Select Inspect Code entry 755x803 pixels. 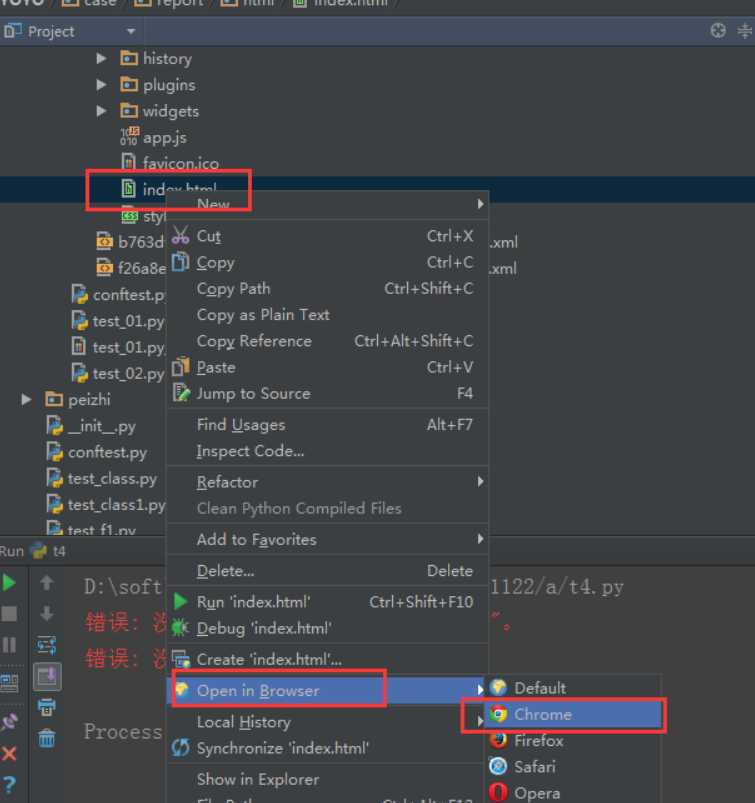coord(328,451)
